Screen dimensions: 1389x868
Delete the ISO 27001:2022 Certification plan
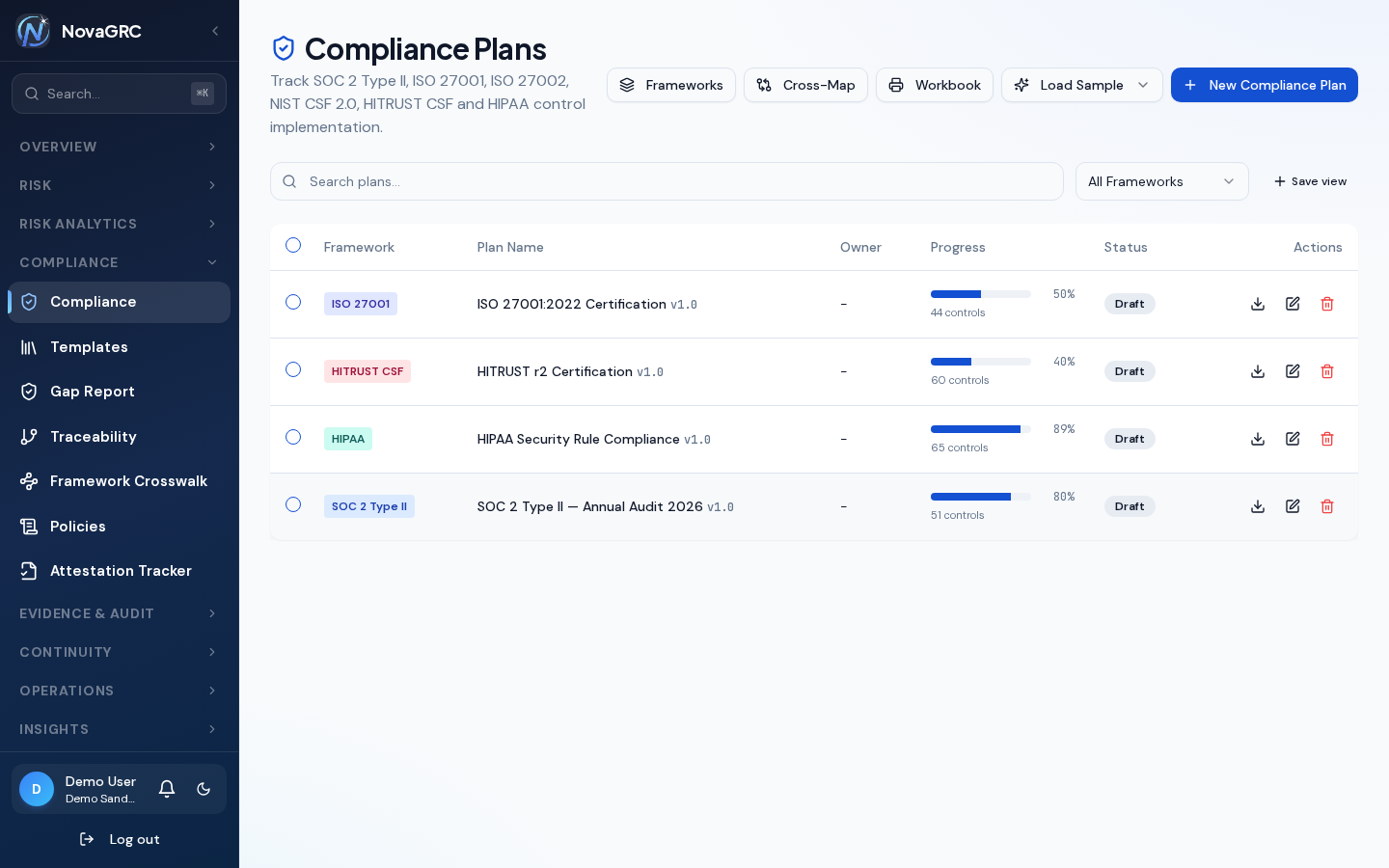(x=1327, y=304)
